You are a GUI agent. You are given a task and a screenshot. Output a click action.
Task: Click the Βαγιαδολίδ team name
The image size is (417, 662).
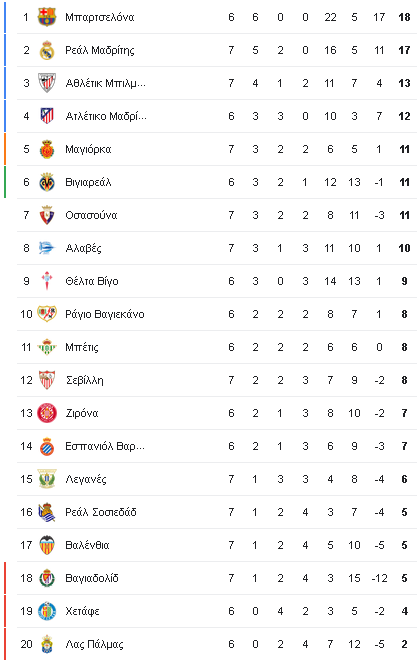point(92,578)
